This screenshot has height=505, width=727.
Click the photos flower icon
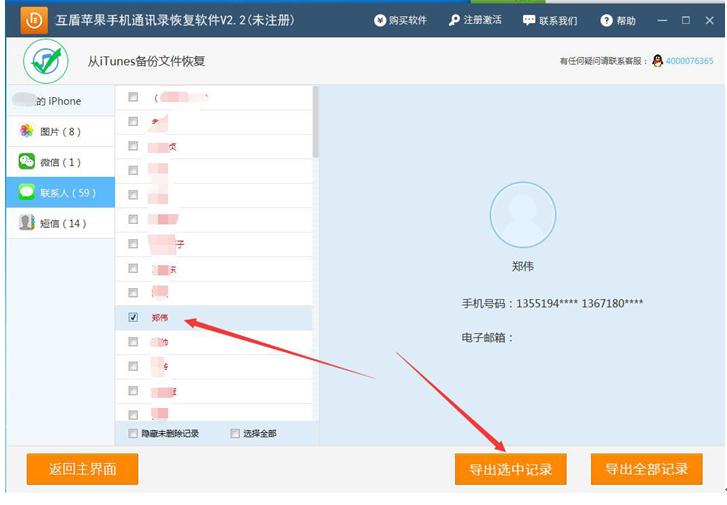pos(27,131)
